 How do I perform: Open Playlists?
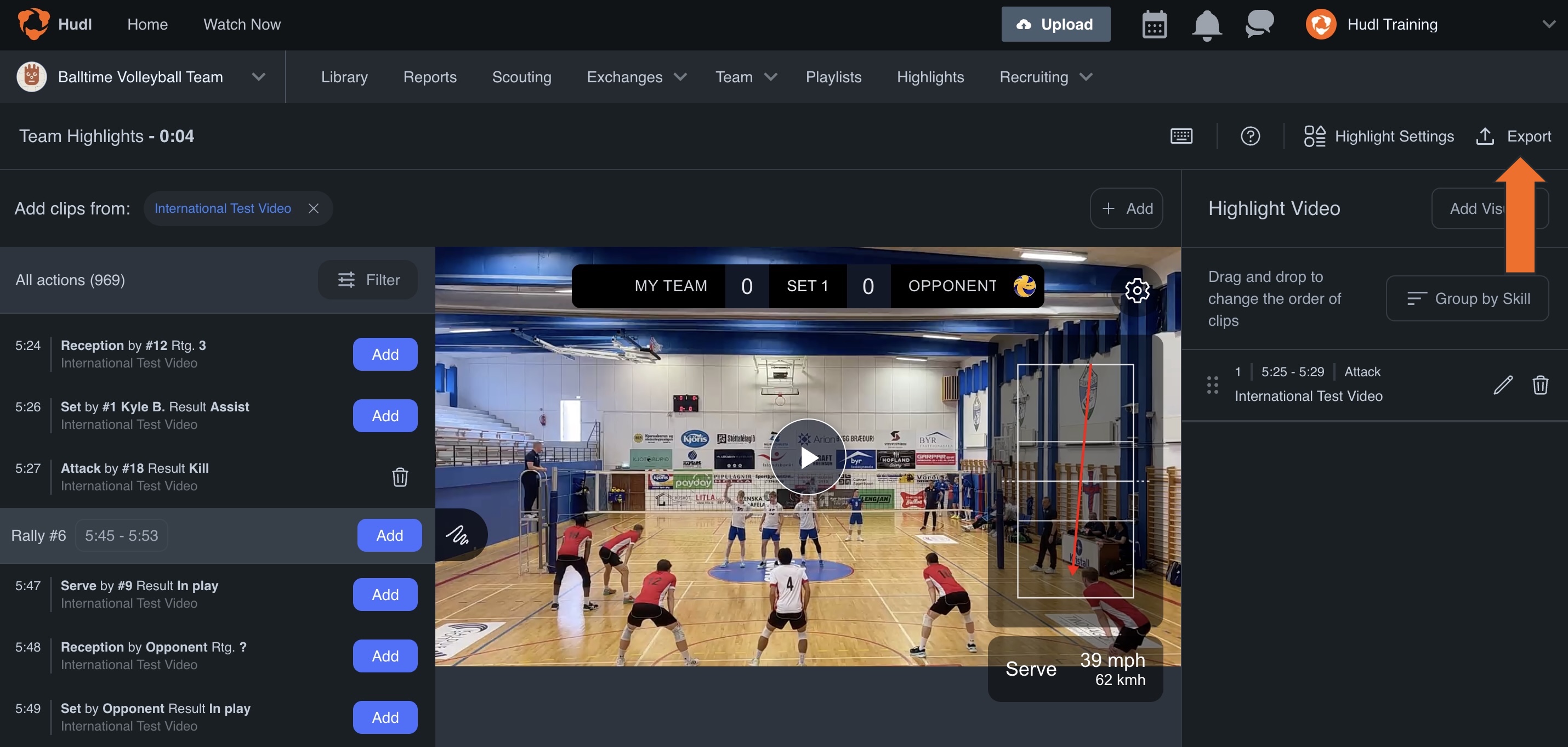click(833, 77)
